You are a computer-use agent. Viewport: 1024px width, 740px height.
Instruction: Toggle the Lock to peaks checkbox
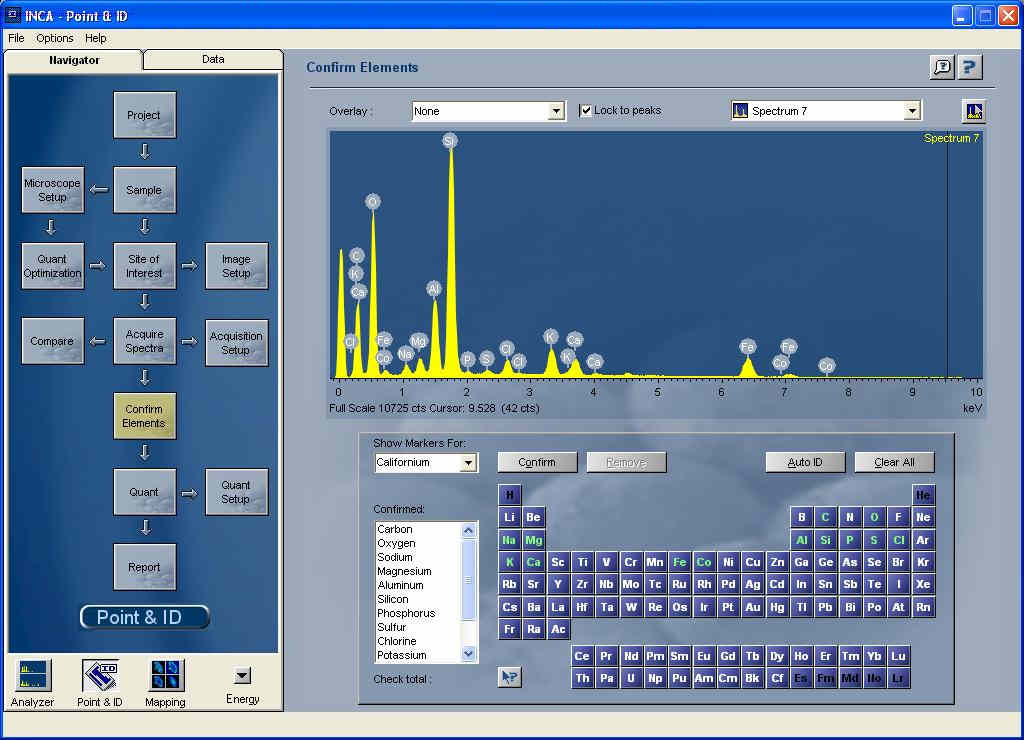tap(587, 111)
